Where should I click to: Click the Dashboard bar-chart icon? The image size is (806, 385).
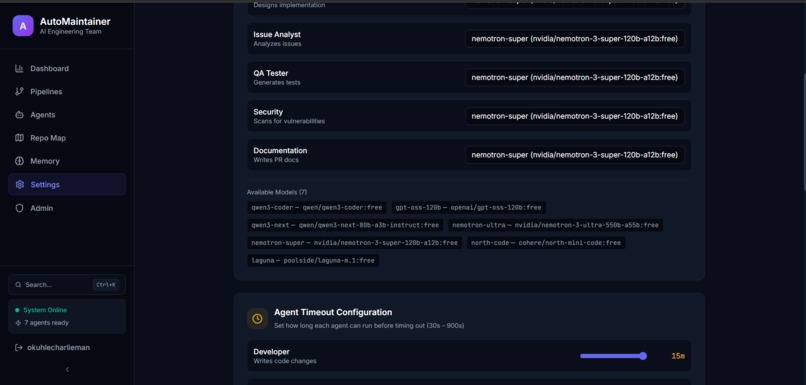click(x=20, y=68)
